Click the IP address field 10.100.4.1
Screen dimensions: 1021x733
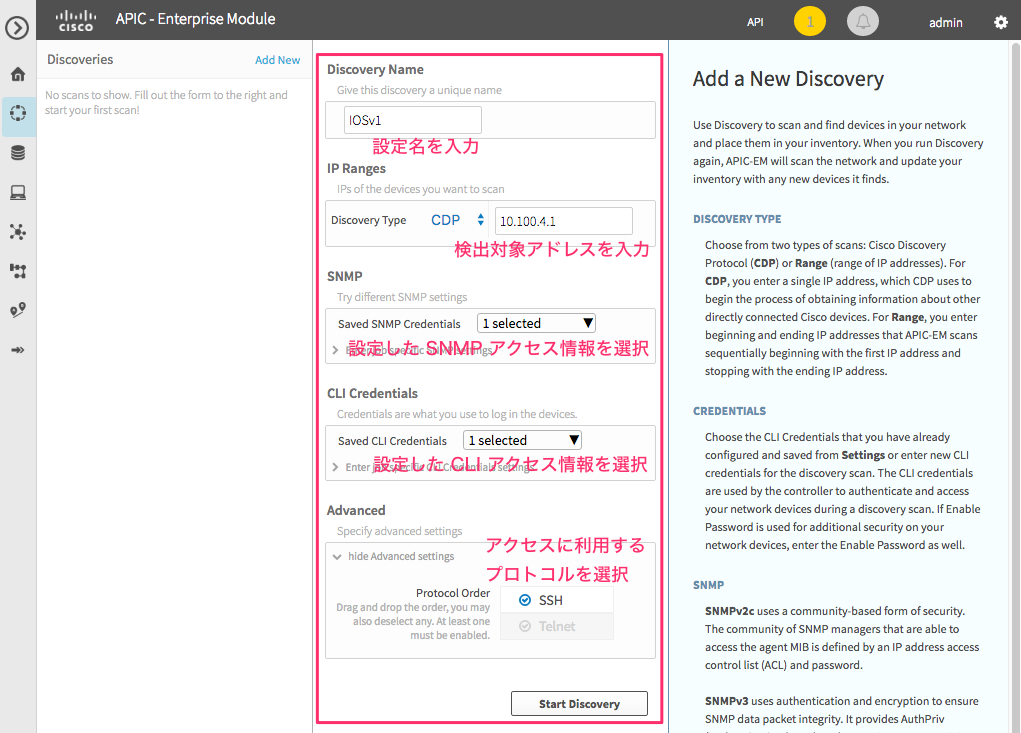click(563, 221)
